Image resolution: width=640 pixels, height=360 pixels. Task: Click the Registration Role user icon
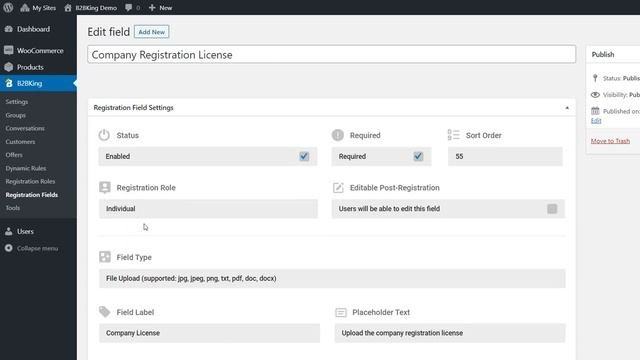(105, 187)
